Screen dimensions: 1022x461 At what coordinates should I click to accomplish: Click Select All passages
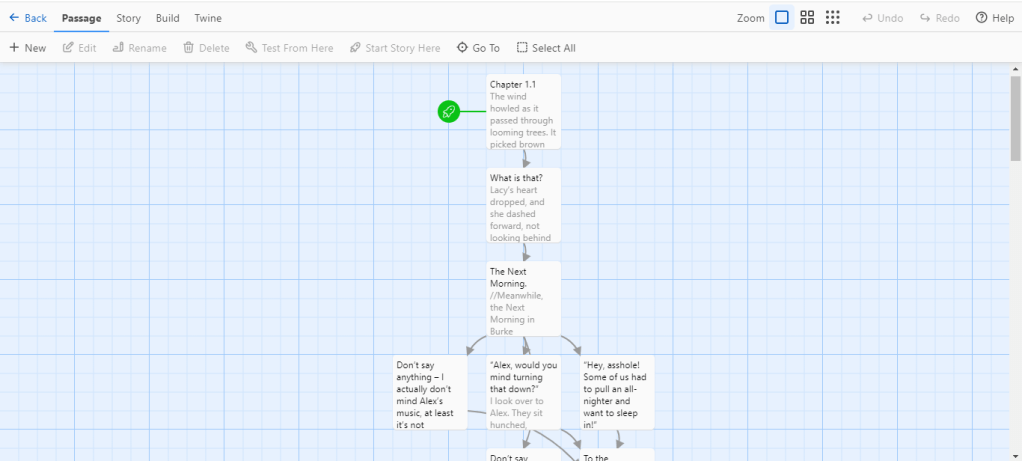coord(546,48)
